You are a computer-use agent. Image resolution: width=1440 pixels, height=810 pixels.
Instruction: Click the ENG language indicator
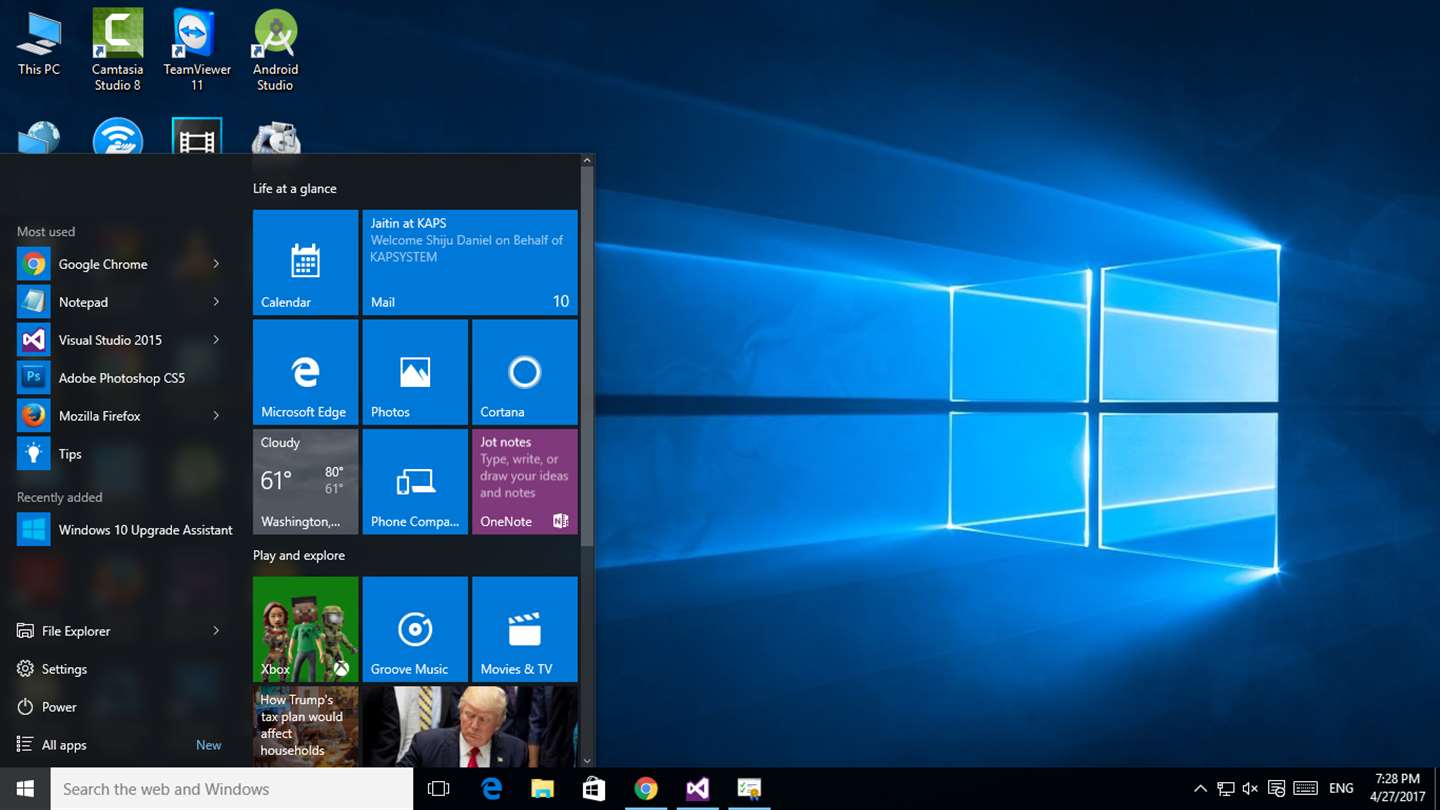pos(1341,789)
